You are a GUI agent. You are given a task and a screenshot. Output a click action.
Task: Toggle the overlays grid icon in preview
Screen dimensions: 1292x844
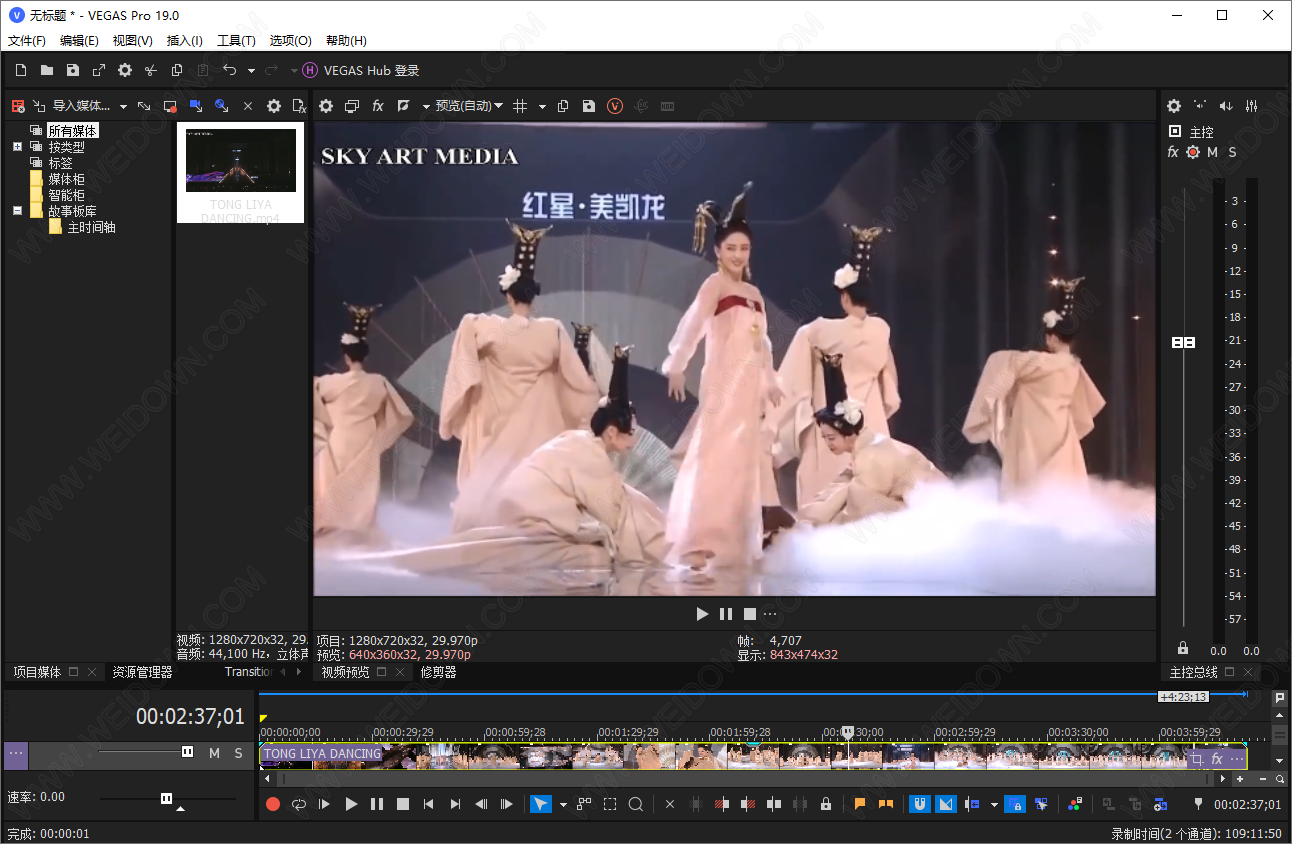520,106
